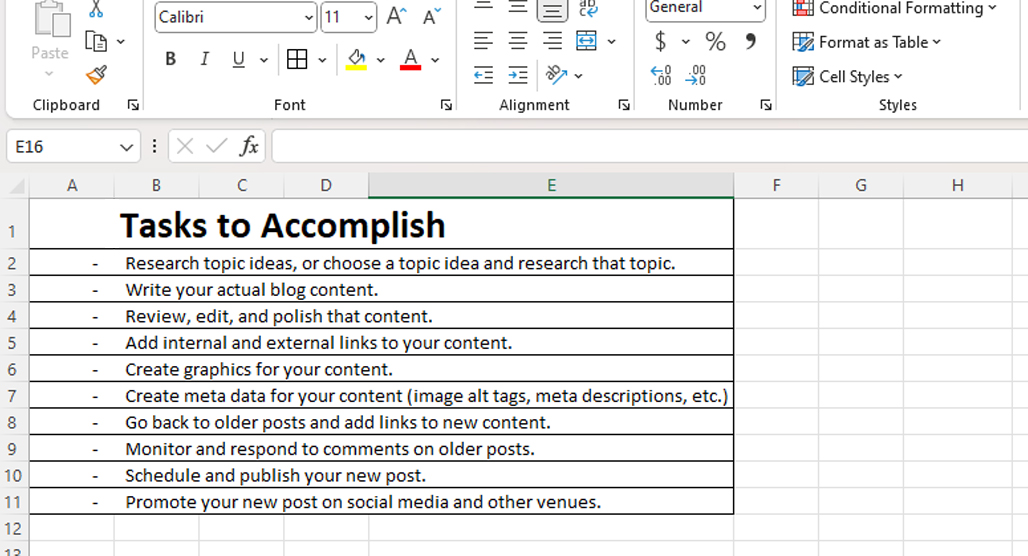Image resolution: width=1028 pixels, height=556 pixels.
Task: Toggle Underline formatting
Action: [239, 59]
